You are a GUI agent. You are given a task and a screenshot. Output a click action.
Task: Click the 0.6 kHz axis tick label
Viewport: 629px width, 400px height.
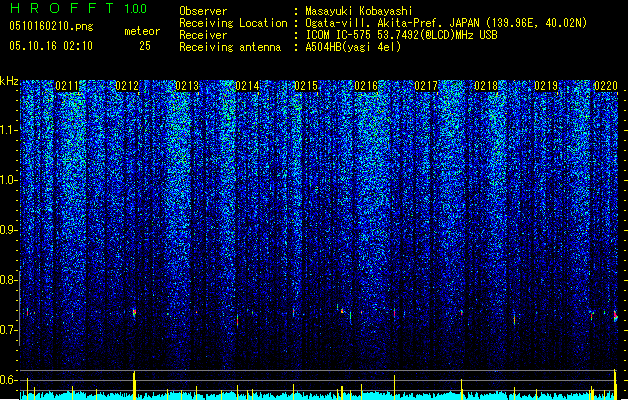point(8,380)
